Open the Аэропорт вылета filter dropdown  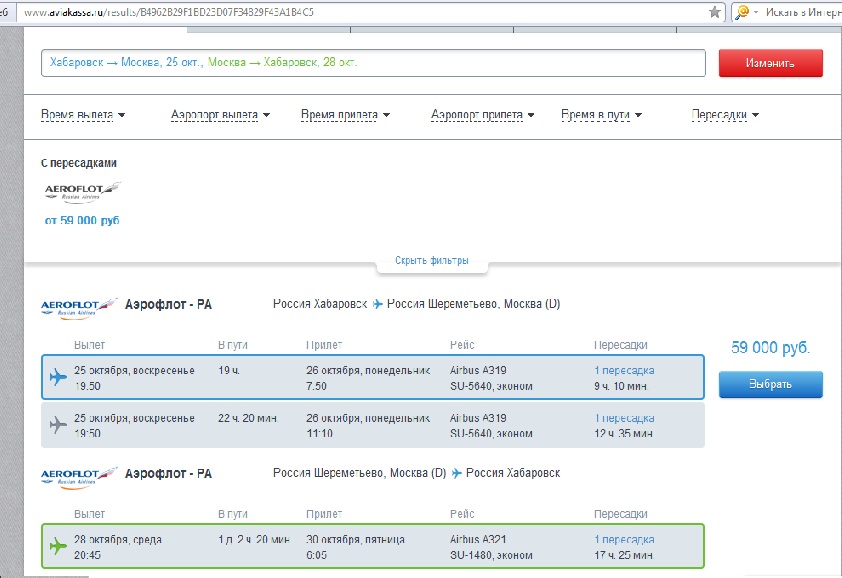[220, 114]
